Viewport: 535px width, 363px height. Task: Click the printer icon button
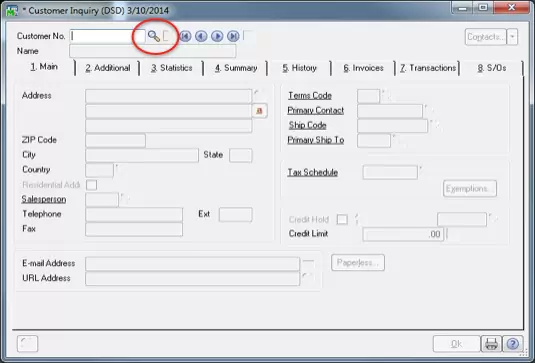491,344
